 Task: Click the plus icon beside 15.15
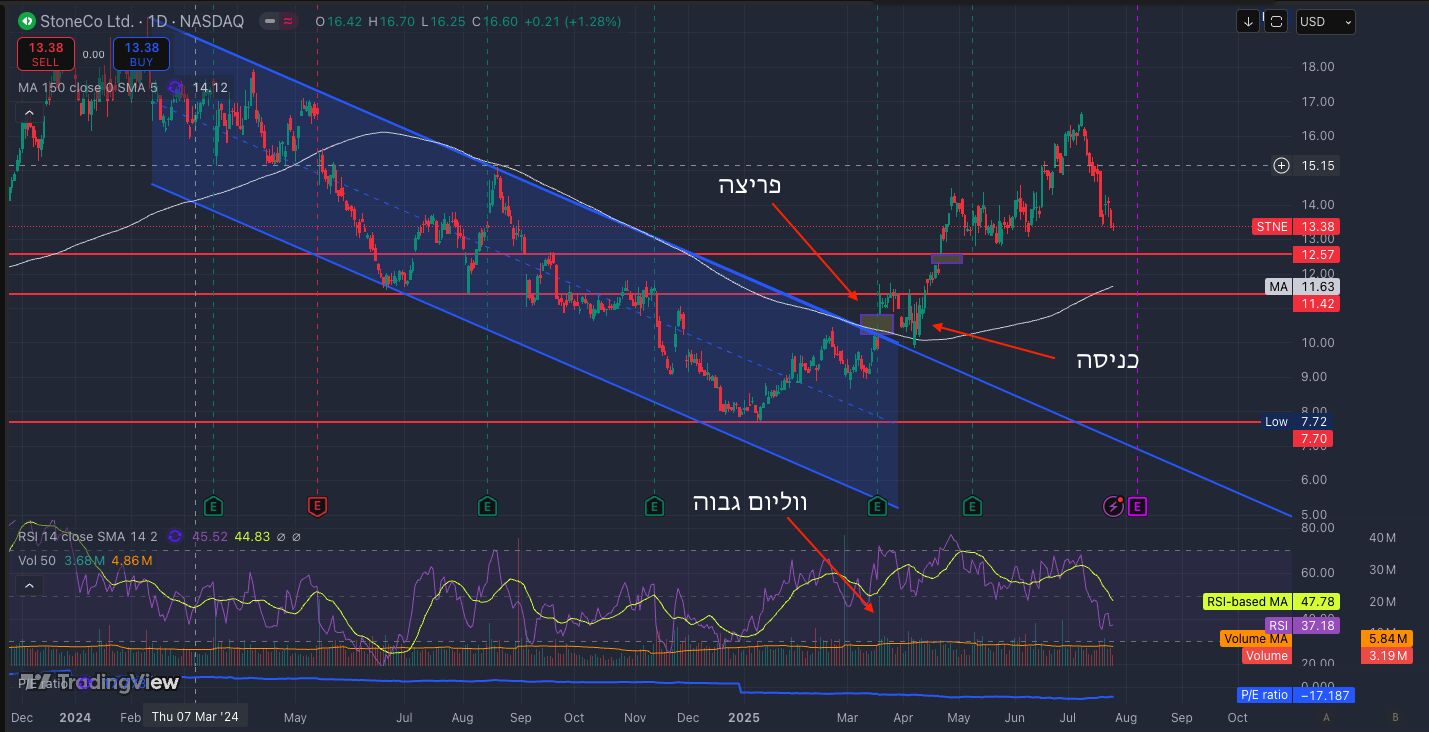click(1281, 165)
